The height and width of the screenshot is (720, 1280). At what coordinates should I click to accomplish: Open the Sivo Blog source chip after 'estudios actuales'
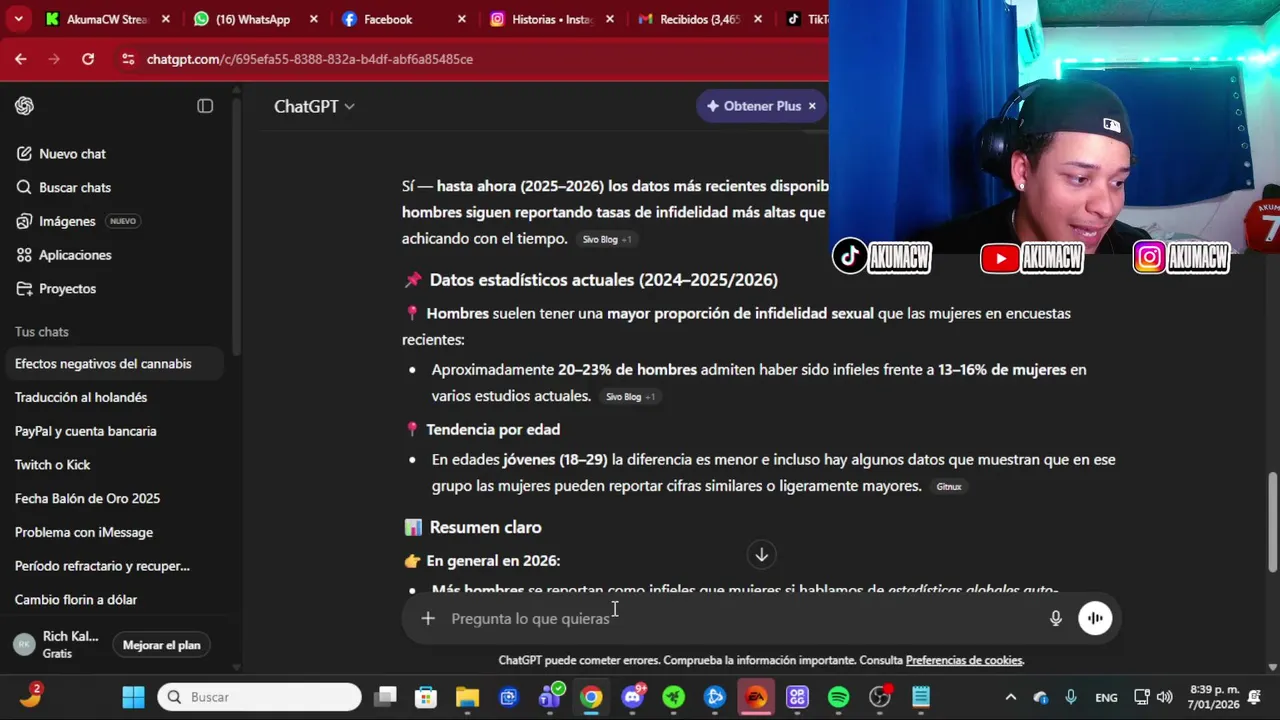[x=630, y=397]
